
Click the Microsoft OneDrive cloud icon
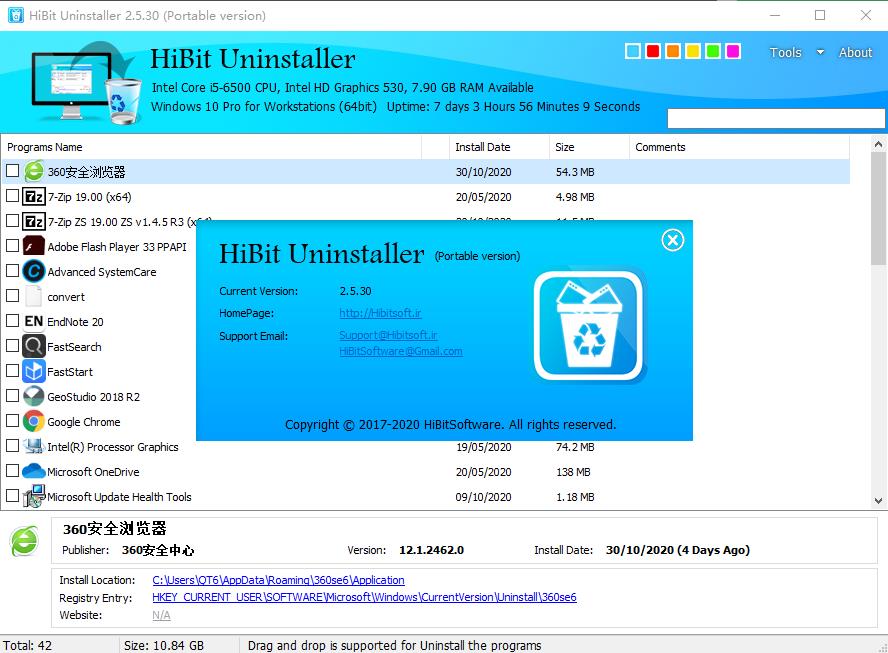[x=33, y=471]
